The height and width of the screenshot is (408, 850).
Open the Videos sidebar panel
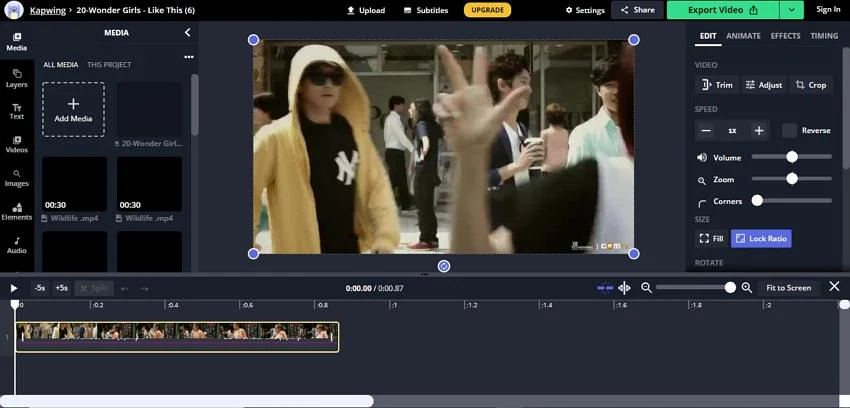[x=17, y=145]
